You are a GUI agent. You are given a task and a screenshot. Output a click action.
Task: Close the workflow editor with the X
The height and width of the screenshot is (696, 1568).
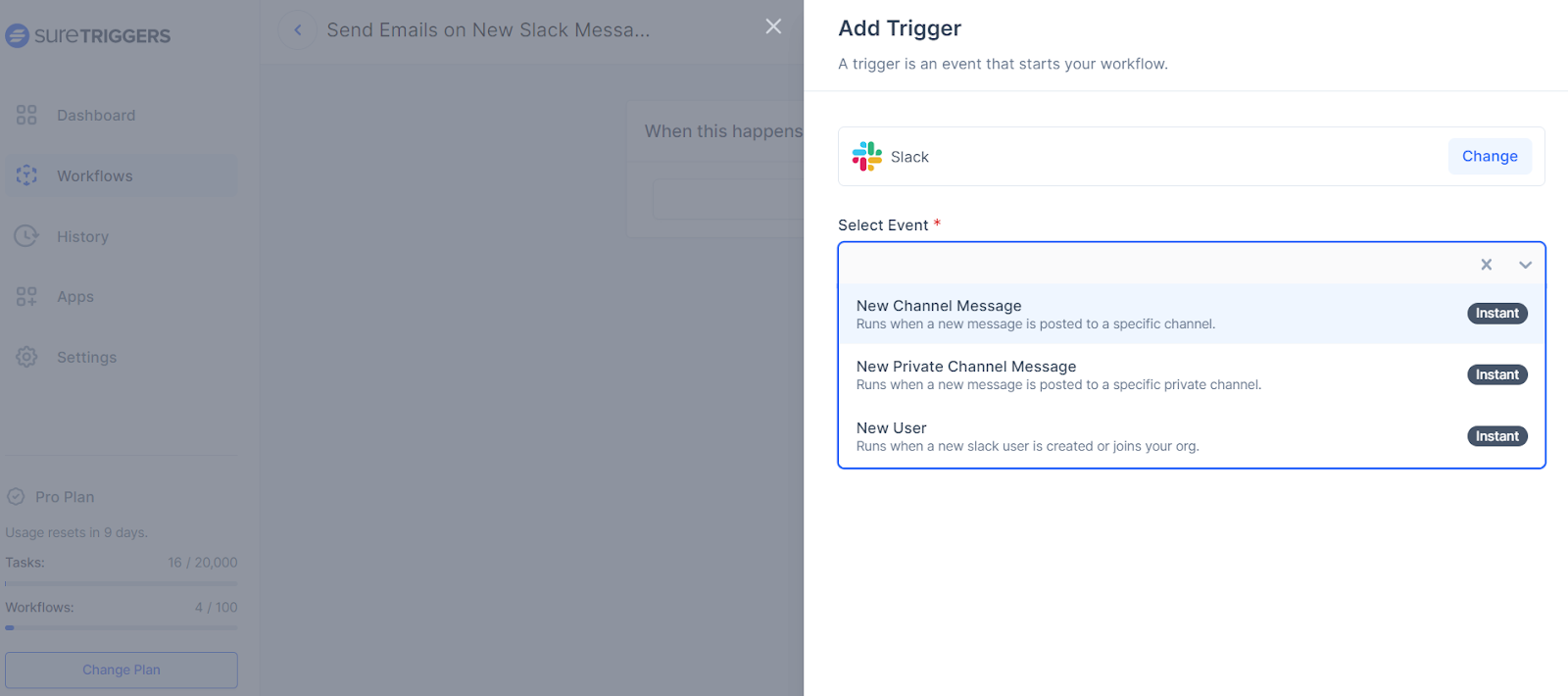pyautogui.click(x=774, y=26)
